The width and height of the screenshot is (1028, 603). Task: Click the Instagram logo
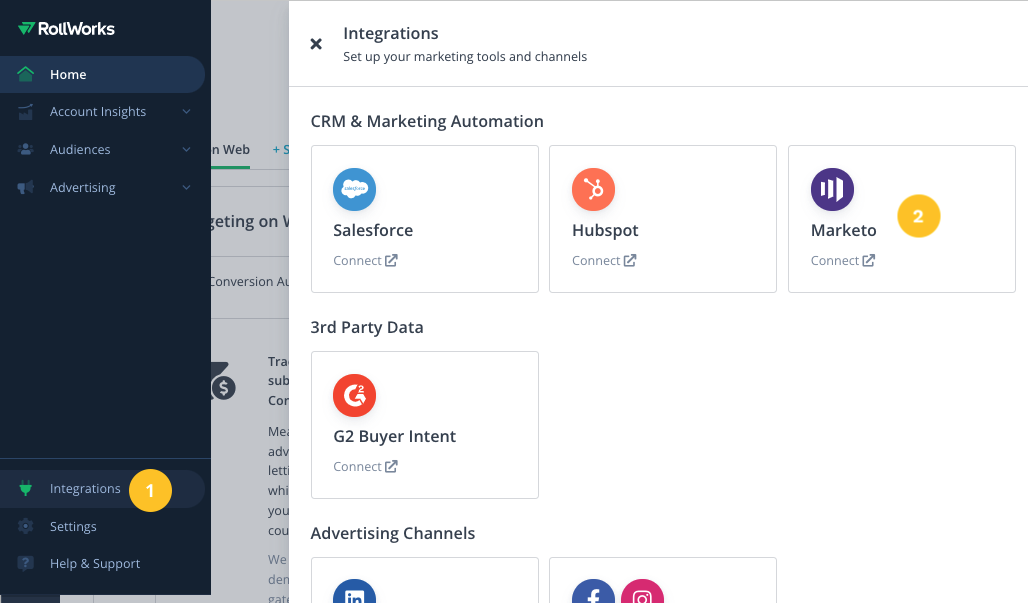pos(642,591)
